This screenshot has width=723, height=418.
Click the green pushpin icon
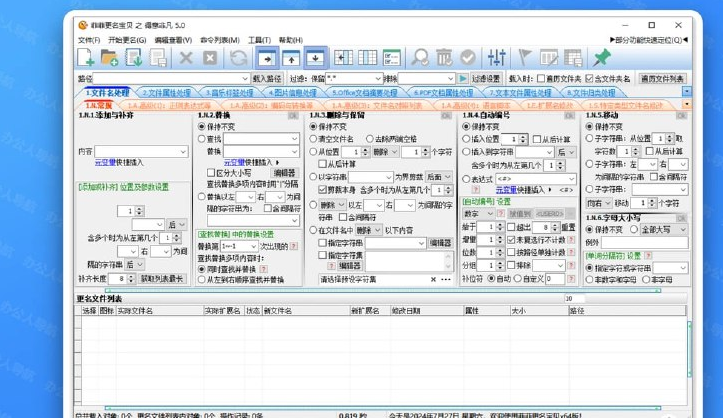[x=601, y=58]
